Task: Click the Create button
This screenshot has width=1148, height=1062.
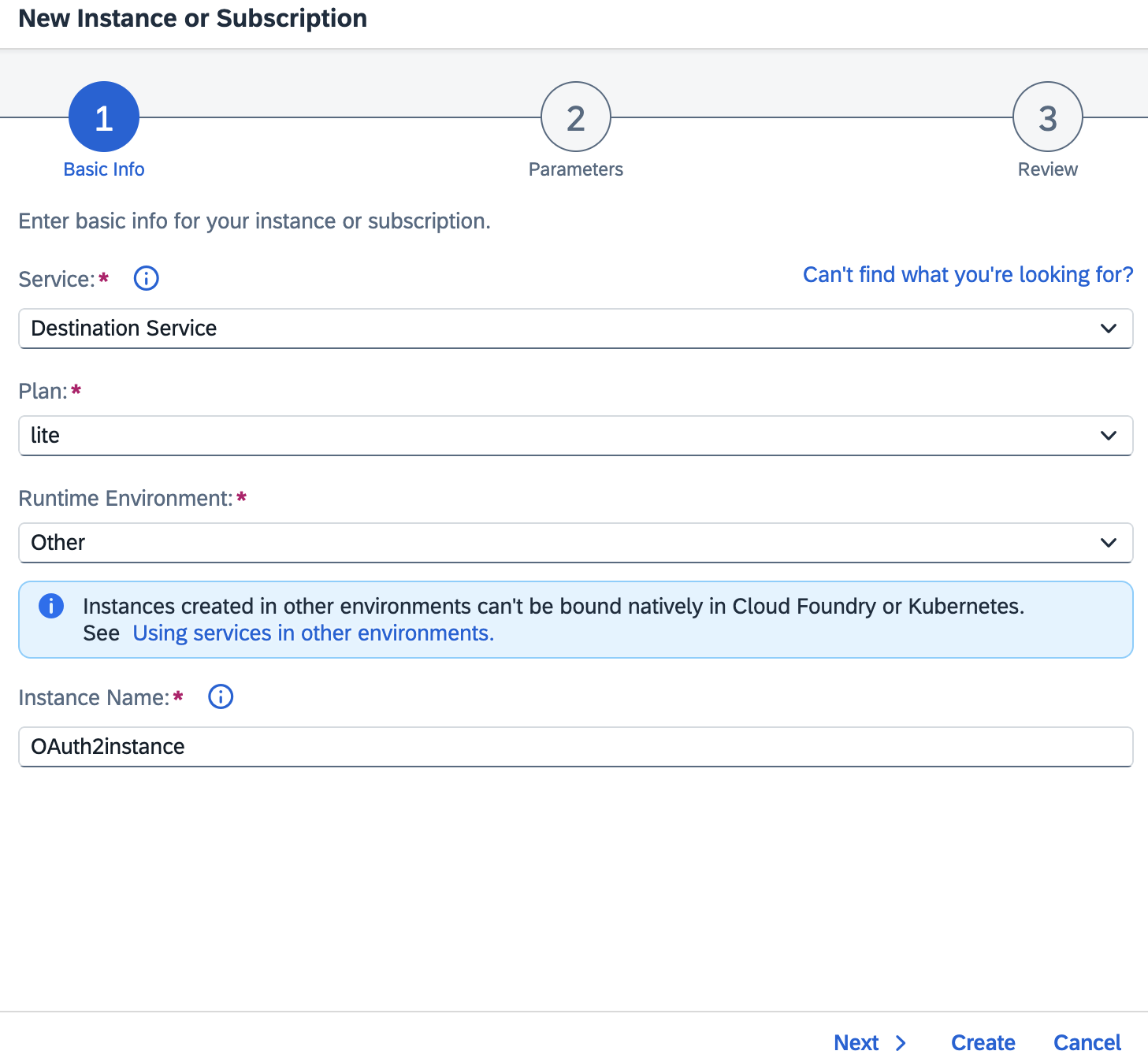Action: (x=982, y=1042)
